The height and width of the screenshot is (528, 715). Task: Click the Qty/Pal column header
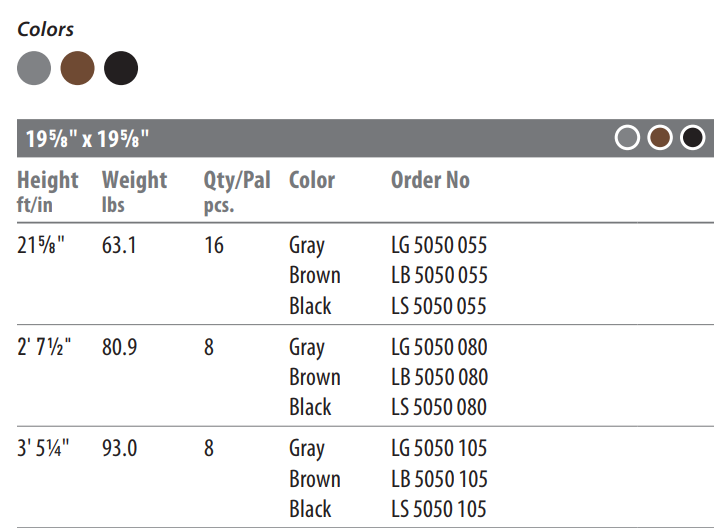(x=237, y=192)
